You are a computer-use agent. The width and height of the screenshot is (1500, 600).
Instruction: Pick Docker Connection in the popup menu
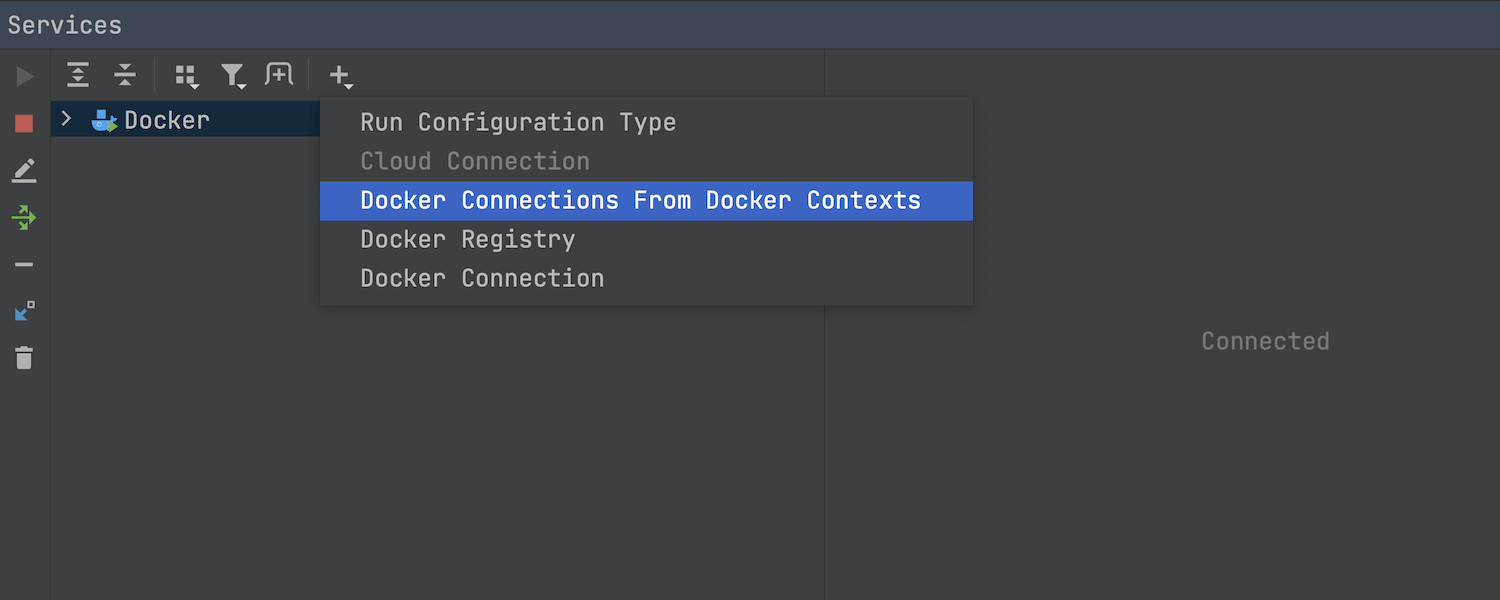pyautogui.click(x=482, y=278)
